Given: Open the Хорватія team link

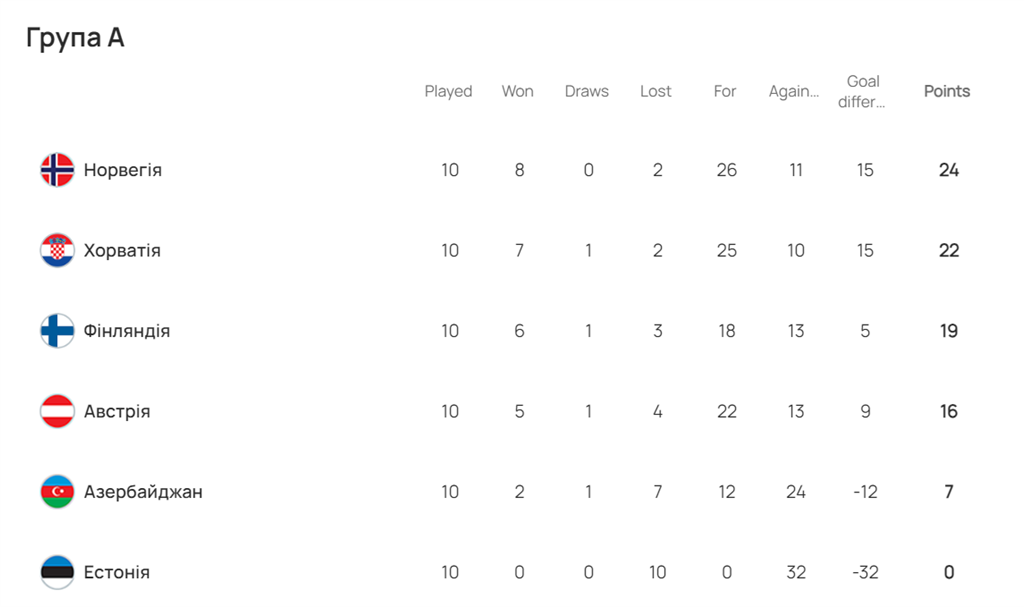Looking at the screenshot, I should coord(122,250).
